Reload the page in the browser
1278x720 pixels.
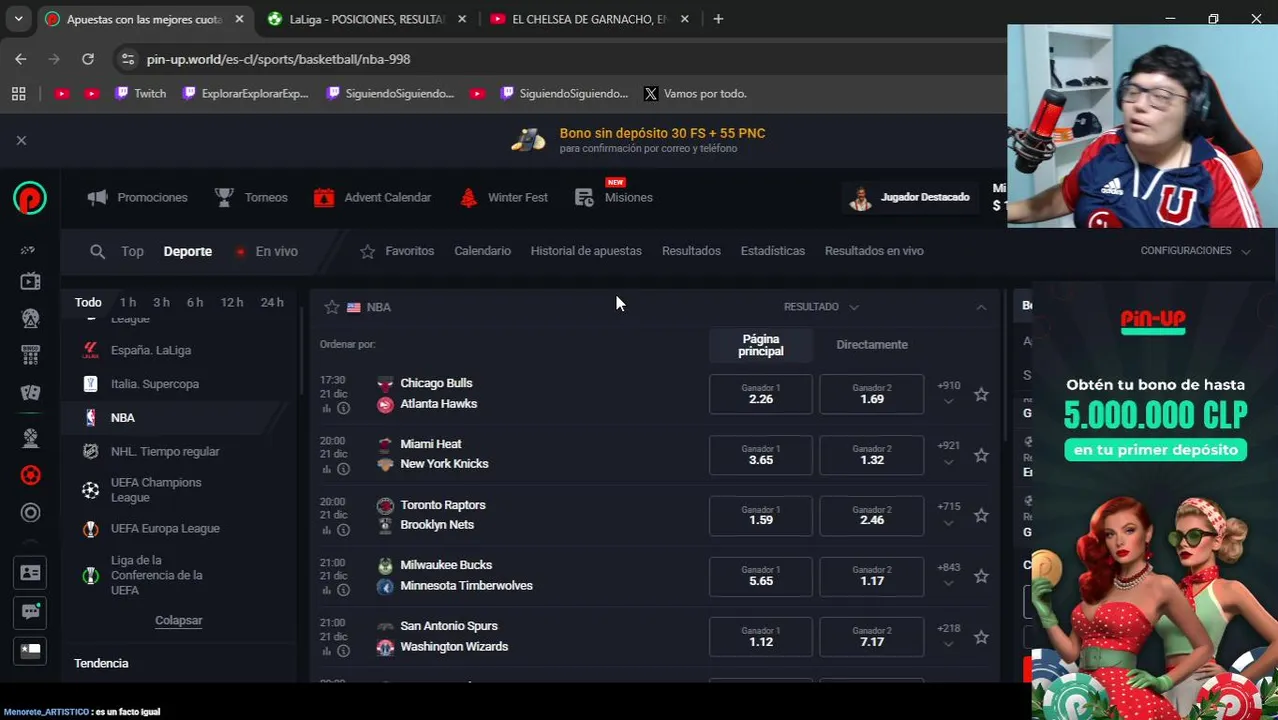tap(88, 59)
